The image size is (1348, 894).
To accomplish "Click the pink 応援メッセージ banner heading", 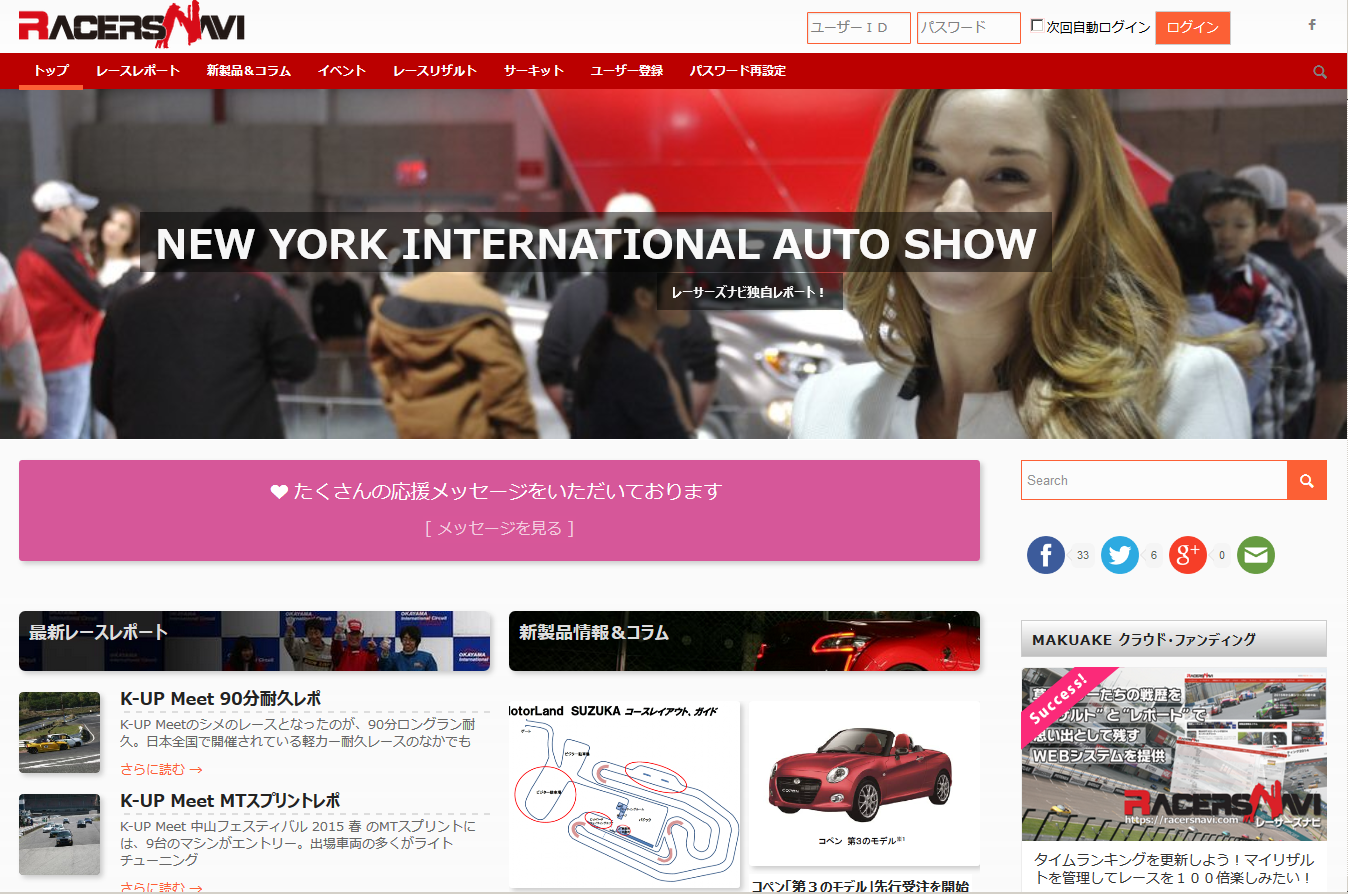I will point(497,491).
